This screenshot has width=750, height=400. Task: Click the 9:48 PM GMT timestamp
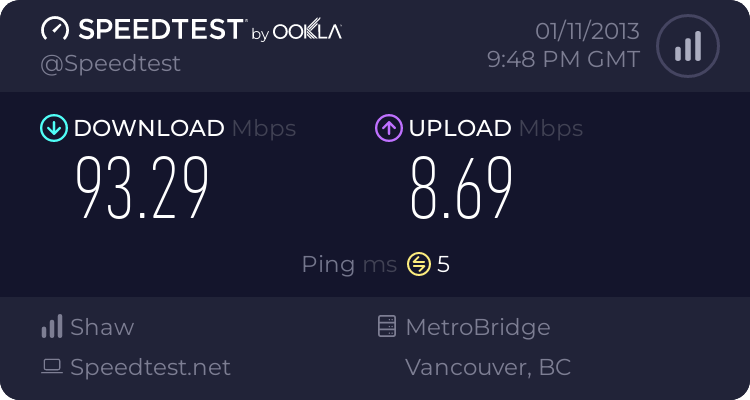[563, 59]
